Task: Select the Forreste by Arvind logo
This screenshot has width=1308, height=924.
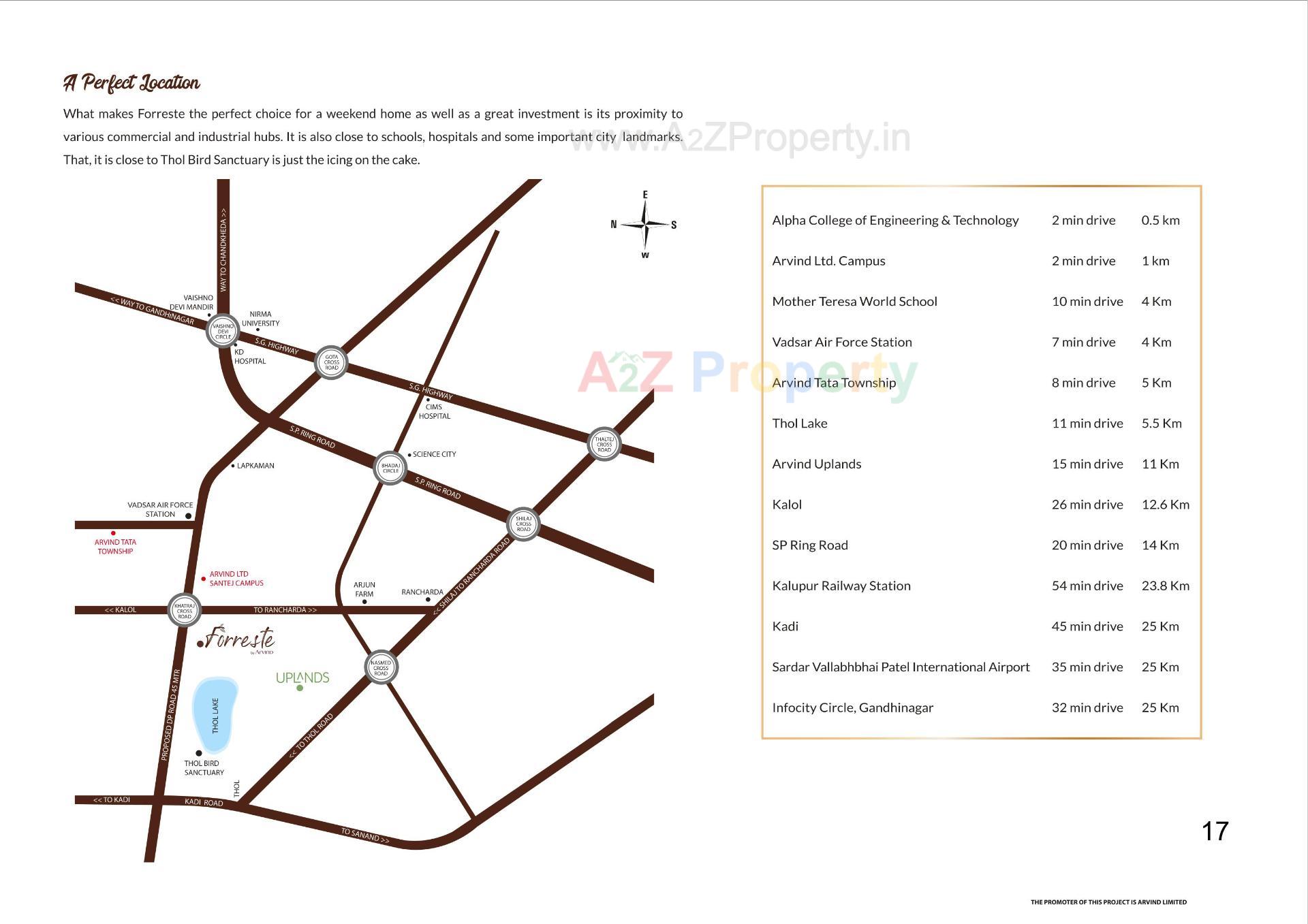Action: pos(238,639)
